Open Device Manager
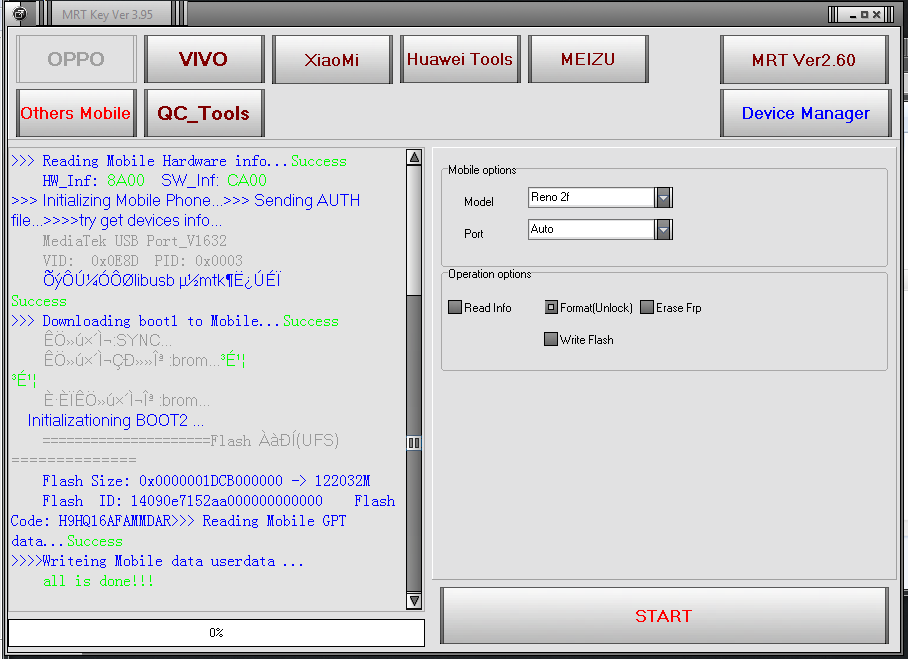The width and height of the screenshot is (908, 659). pos(806,113)
